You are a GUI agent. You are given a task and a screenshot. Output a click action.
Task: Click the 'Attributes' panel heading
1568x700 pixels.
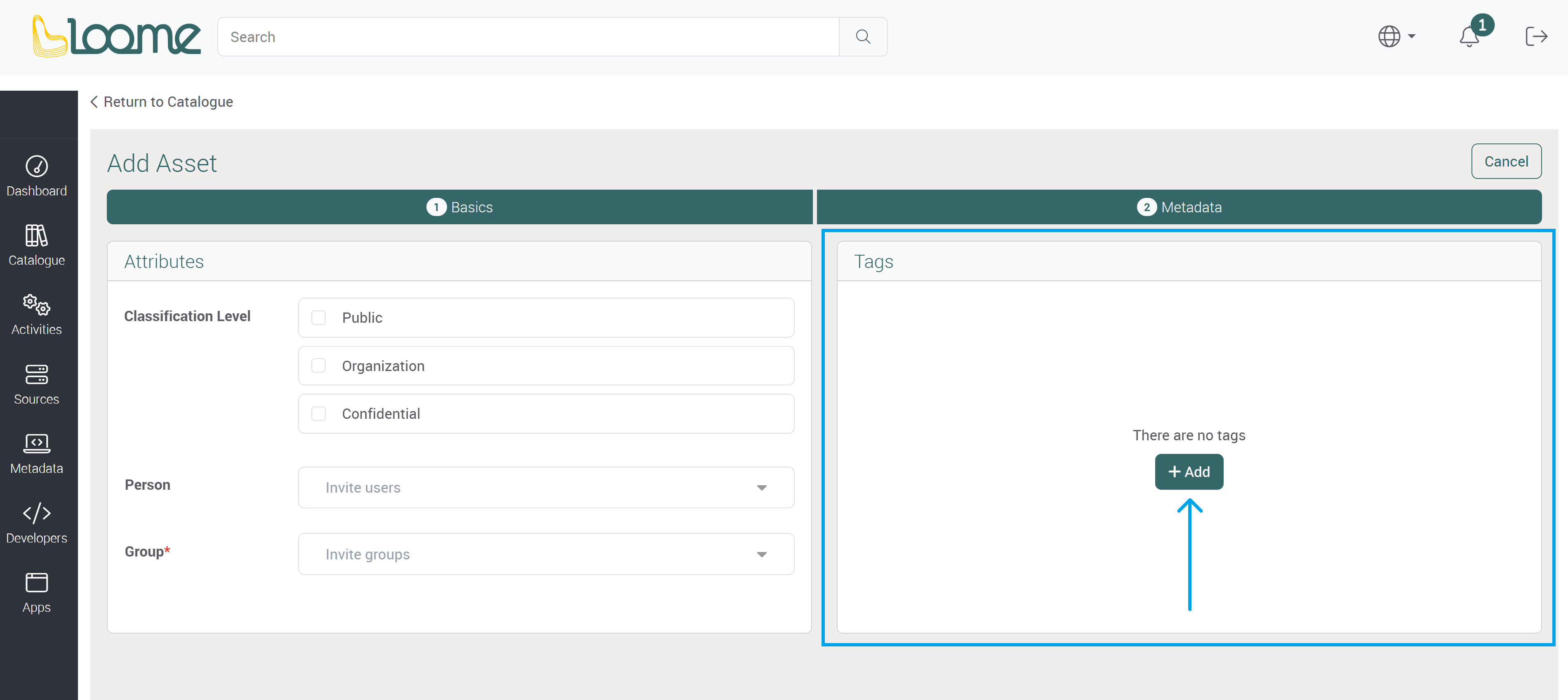165,262
